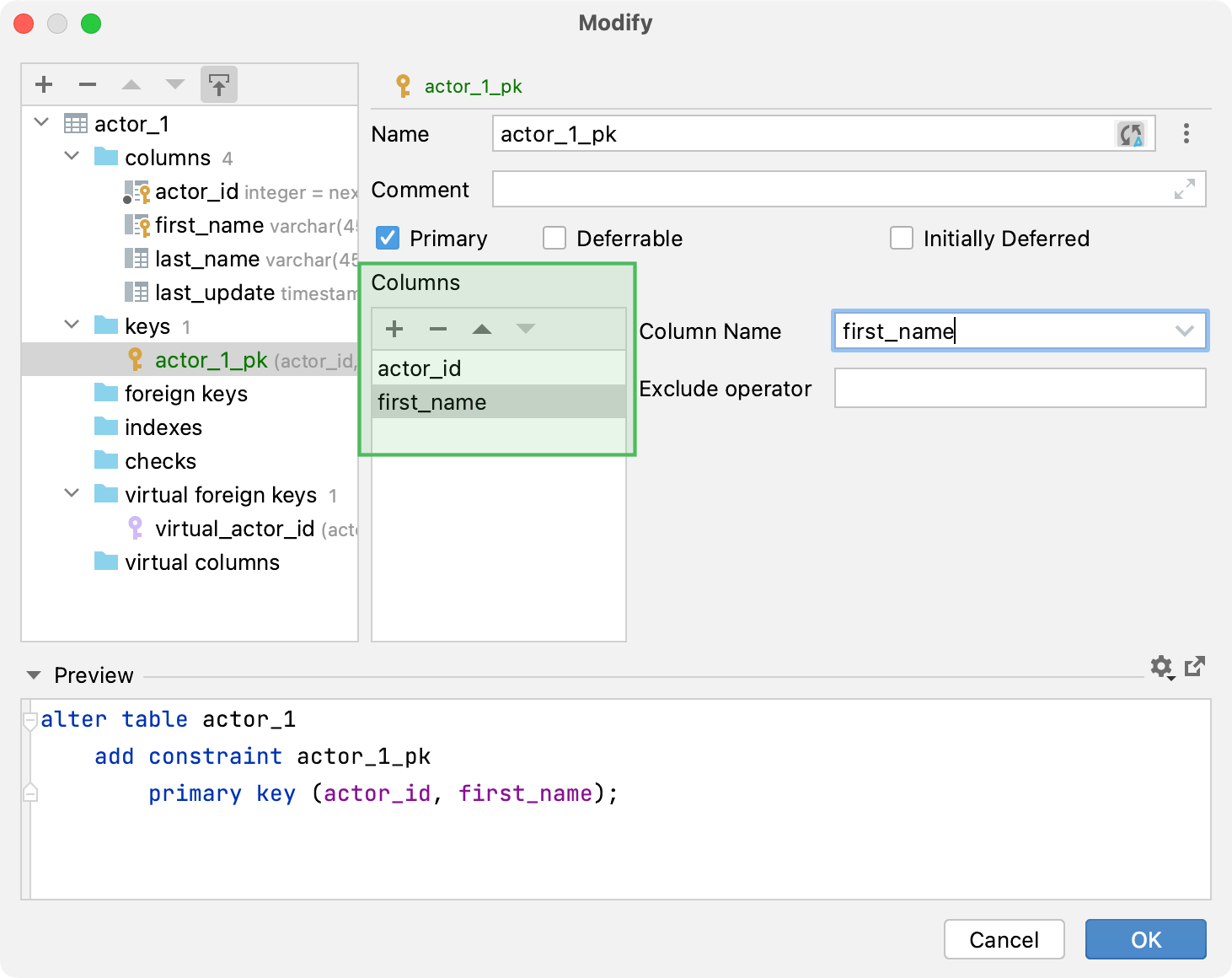Remove selected key with the minus toolbar icon
The image size is (1232, 978).
click(x=88, y=83)
